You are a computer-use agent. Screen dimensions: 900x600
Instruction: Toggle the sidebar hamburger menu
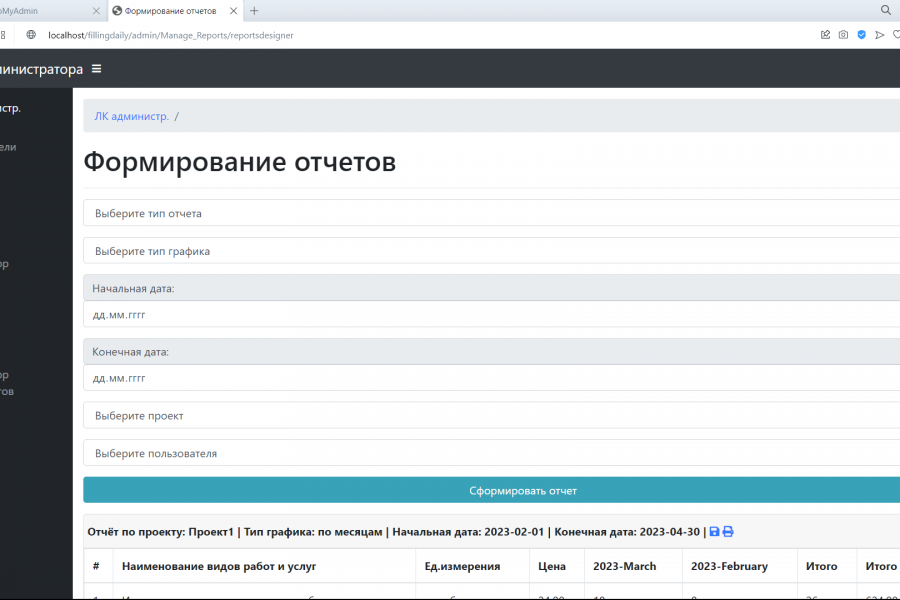click(x=96, y=69)
